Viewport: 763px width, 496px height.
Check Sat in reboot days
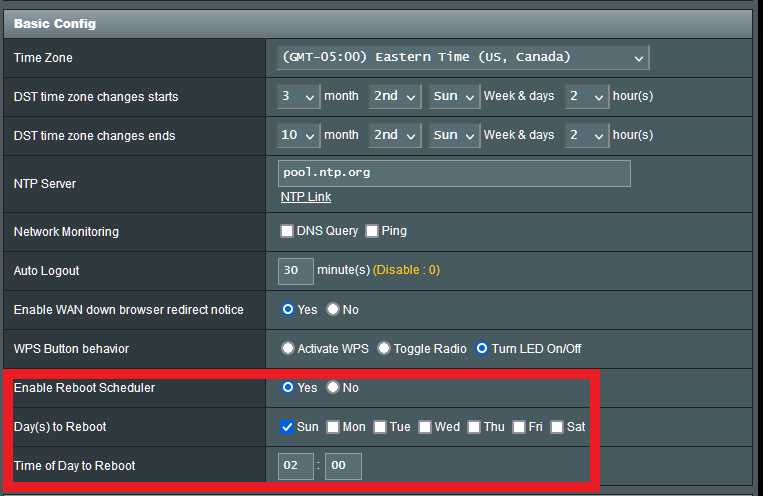[557, 427]
